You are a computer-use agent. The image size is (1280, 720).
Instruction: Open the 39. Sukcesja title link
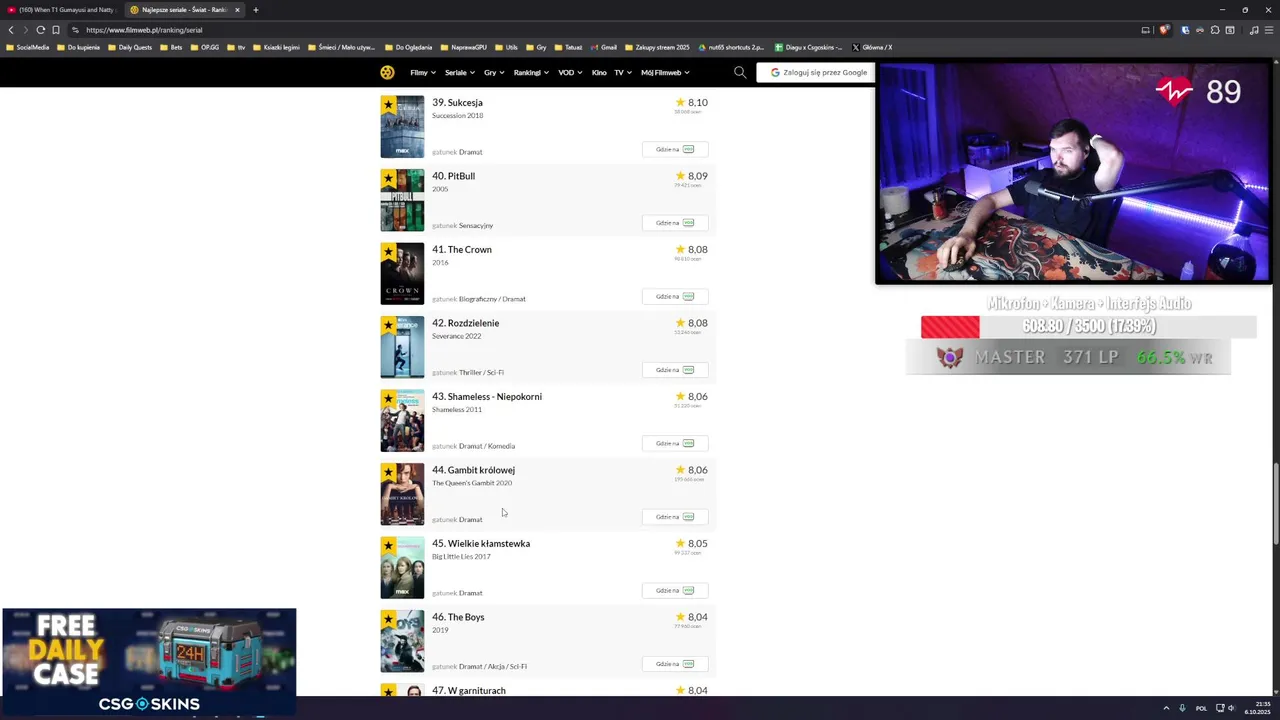[457, 102]
